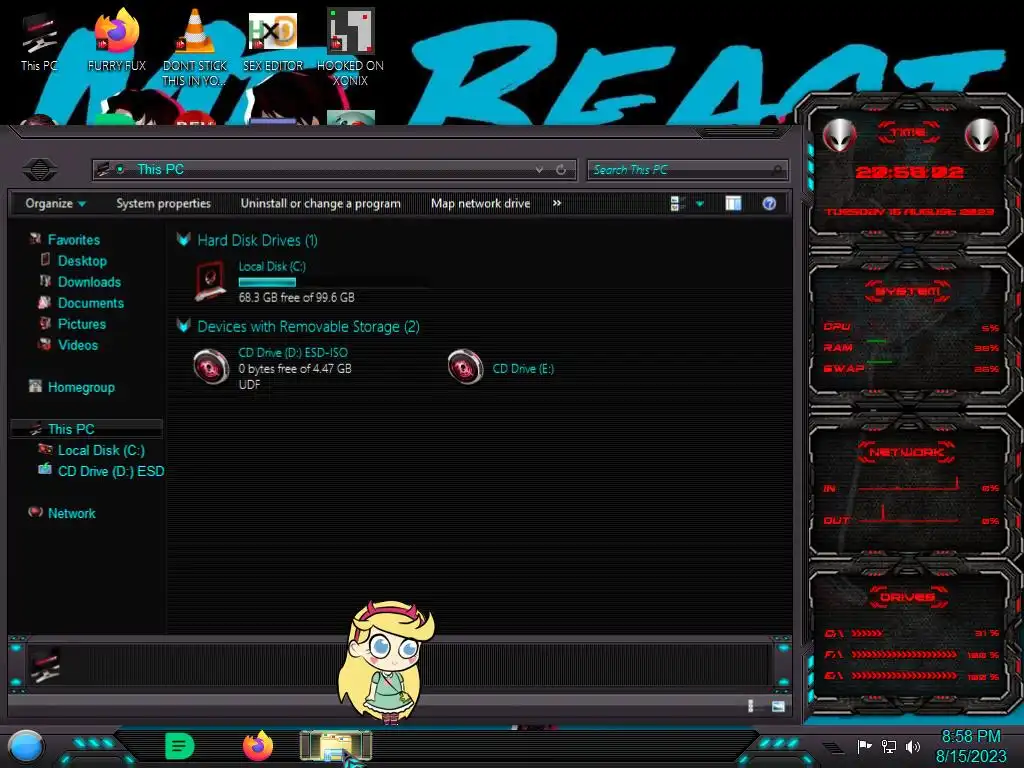
Task: Open green notes app on taskbar
Action: point(180,746)
